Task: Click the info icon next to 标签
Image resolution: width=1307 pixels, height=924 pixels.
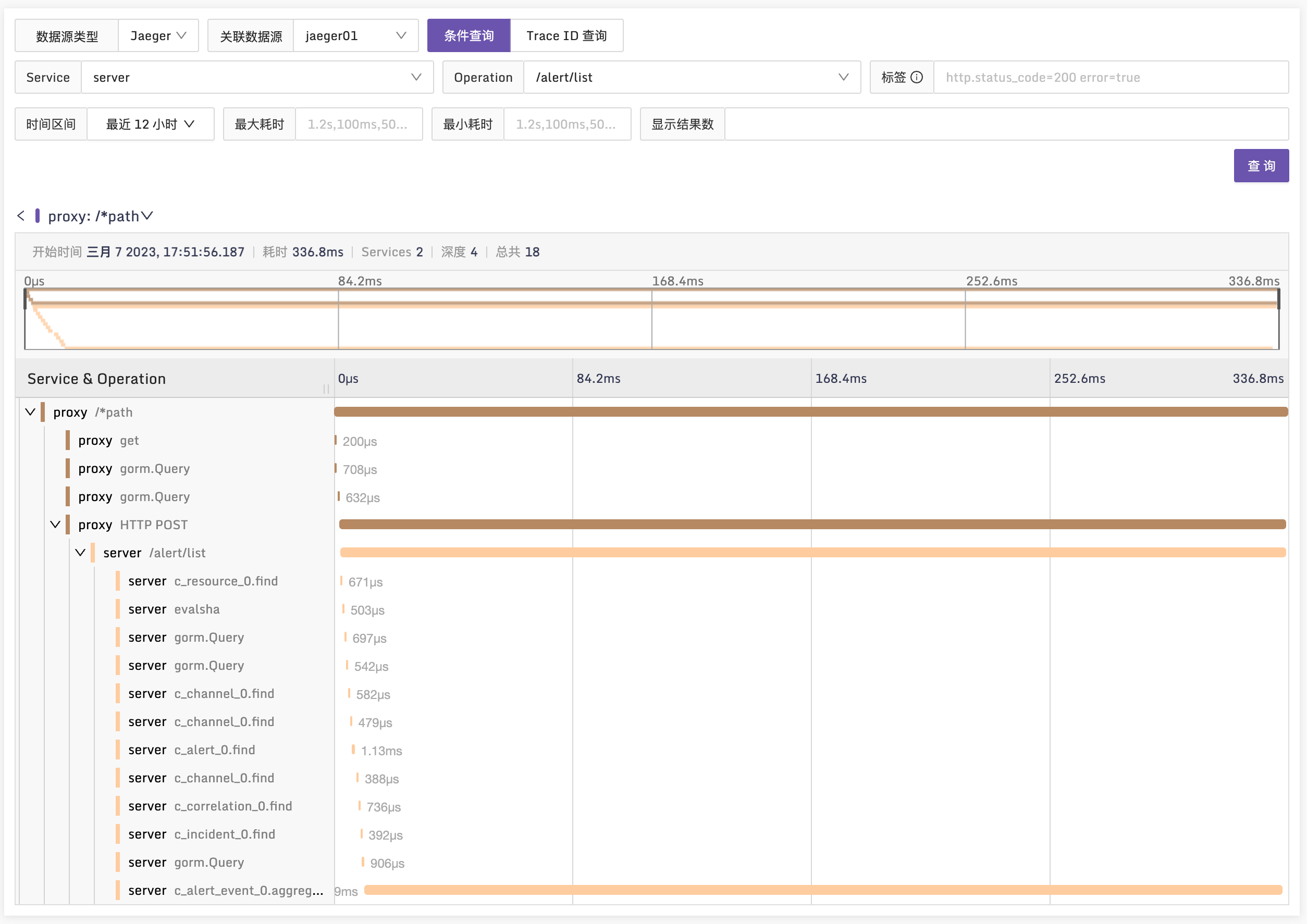Action: tap(917, 78)
